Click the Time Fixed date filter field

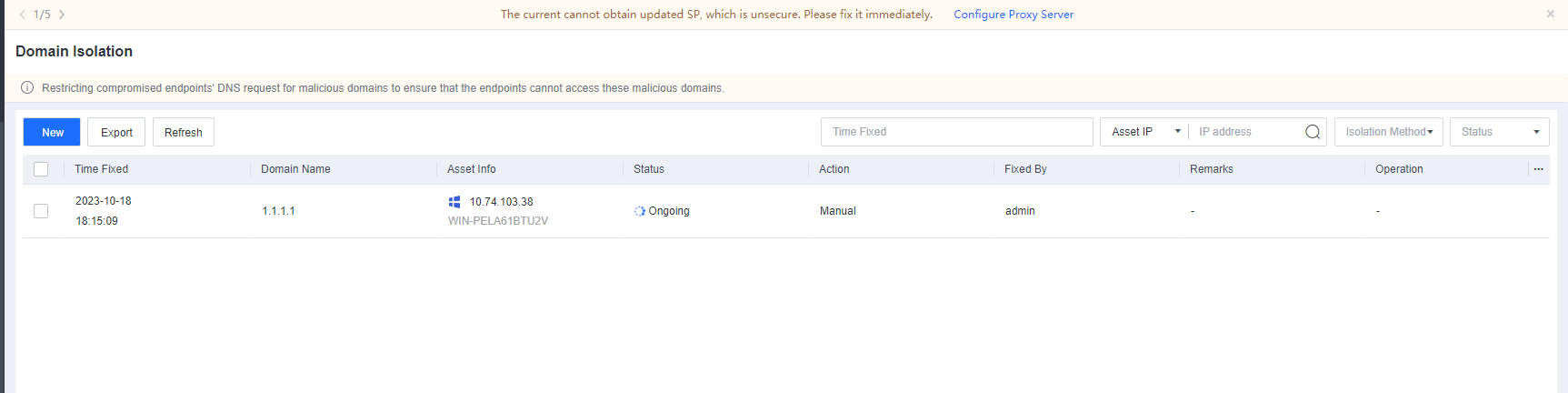pyautogui.click(x=956, y=132)
